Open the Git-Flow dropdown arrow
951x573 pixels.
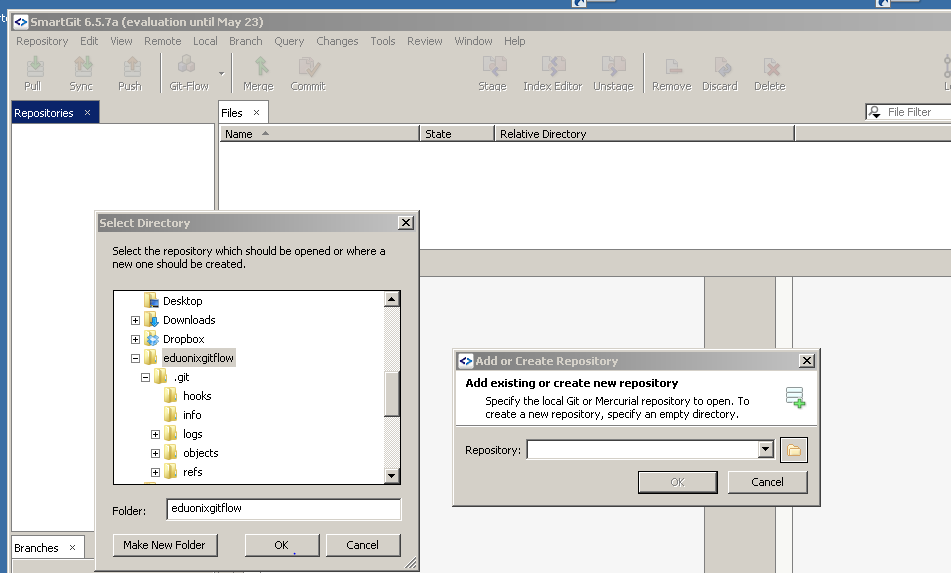click(x=221, y=73)
